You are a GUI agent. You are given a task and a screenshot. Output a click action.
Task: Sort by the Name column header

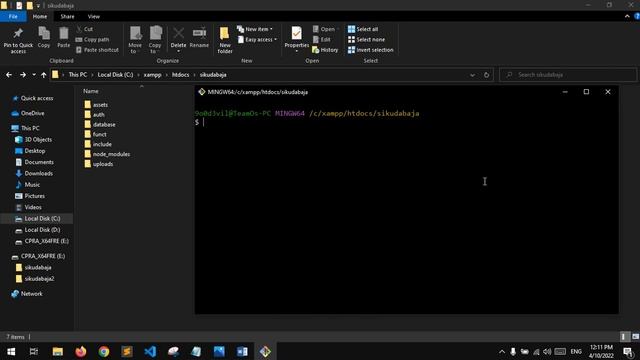tap(91, 91)
